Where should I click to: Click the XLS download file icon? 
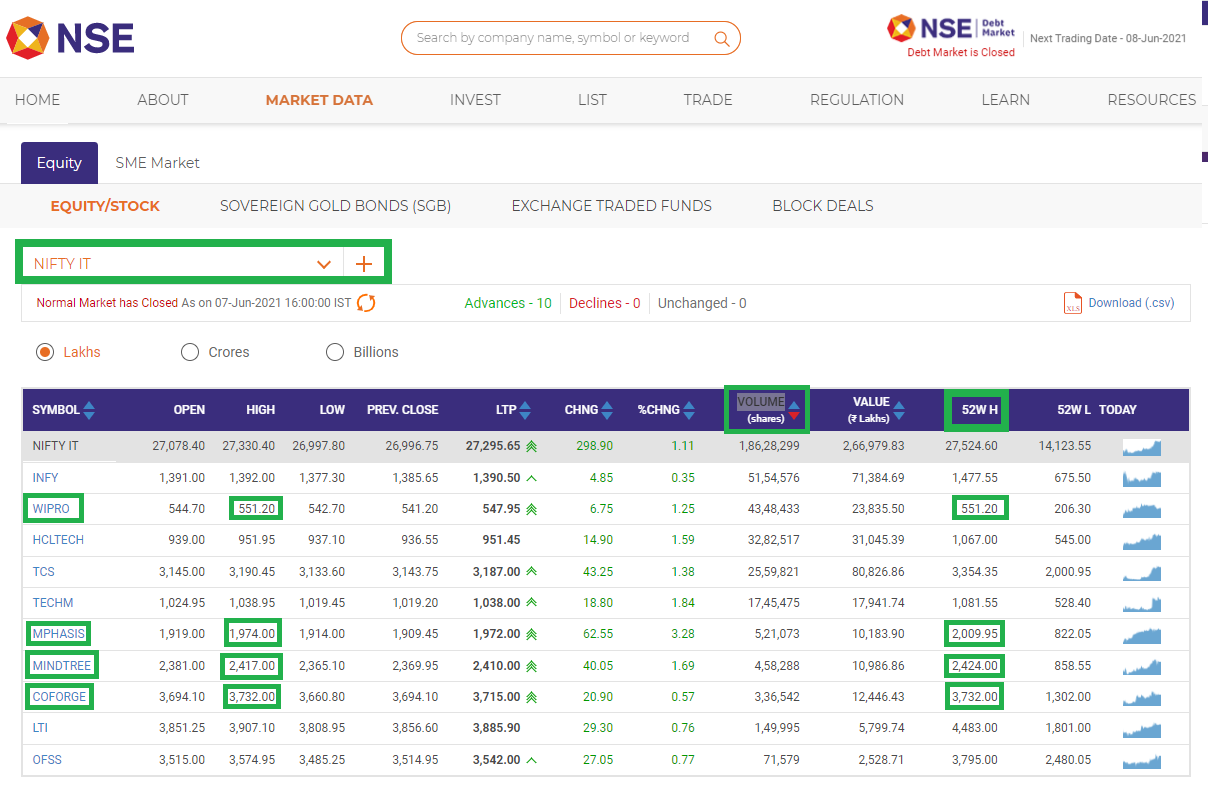[x=1075, y=302]
